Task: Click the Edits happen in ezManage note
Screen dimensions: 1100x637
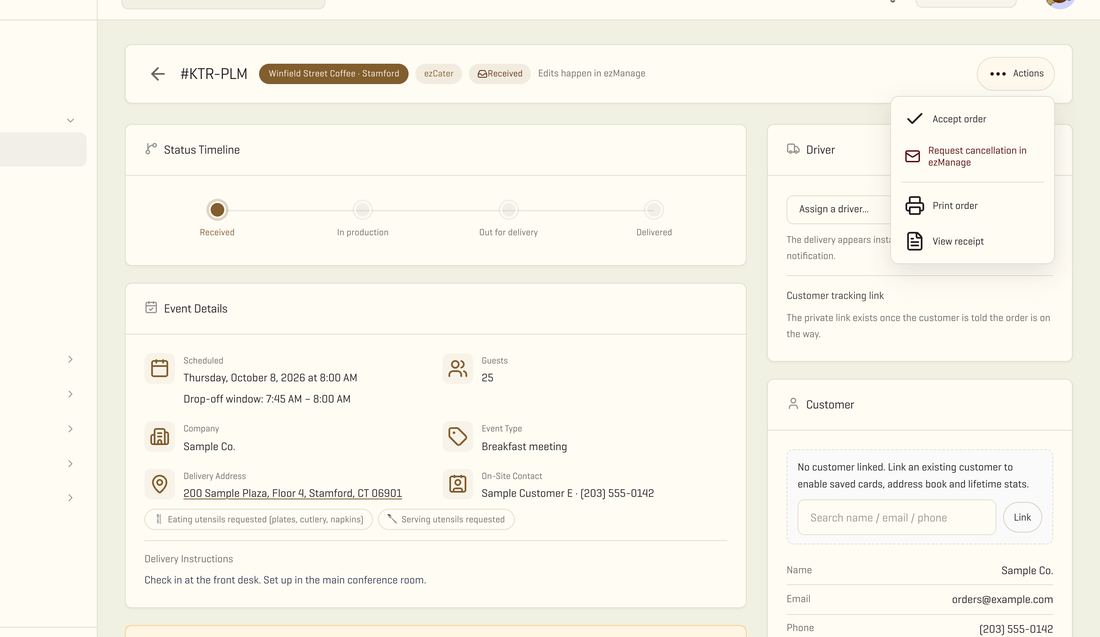Action: pyautogui.click(x=591, y=73)
